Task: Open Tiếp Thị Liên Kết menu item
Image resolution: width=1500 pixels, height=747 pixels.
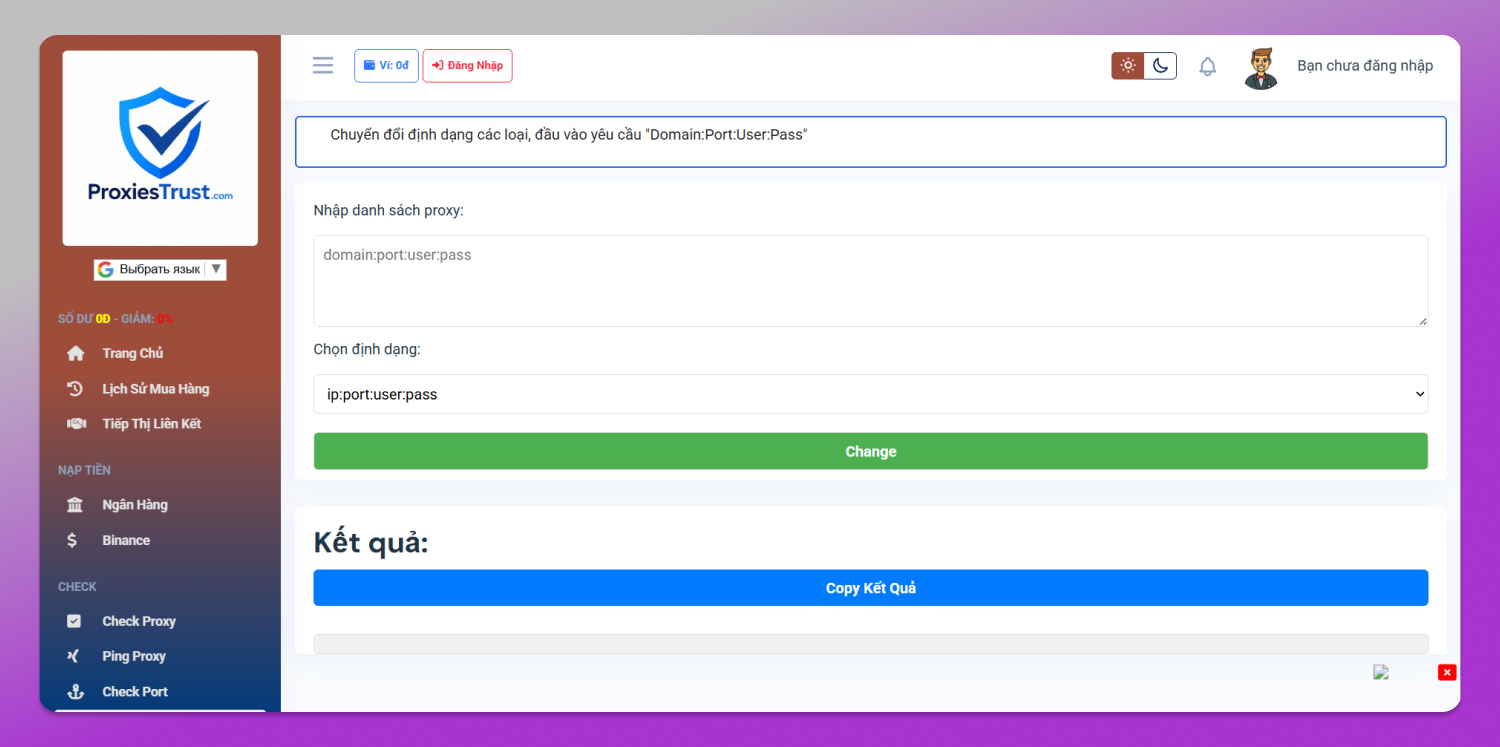Action: coord(152,424)
